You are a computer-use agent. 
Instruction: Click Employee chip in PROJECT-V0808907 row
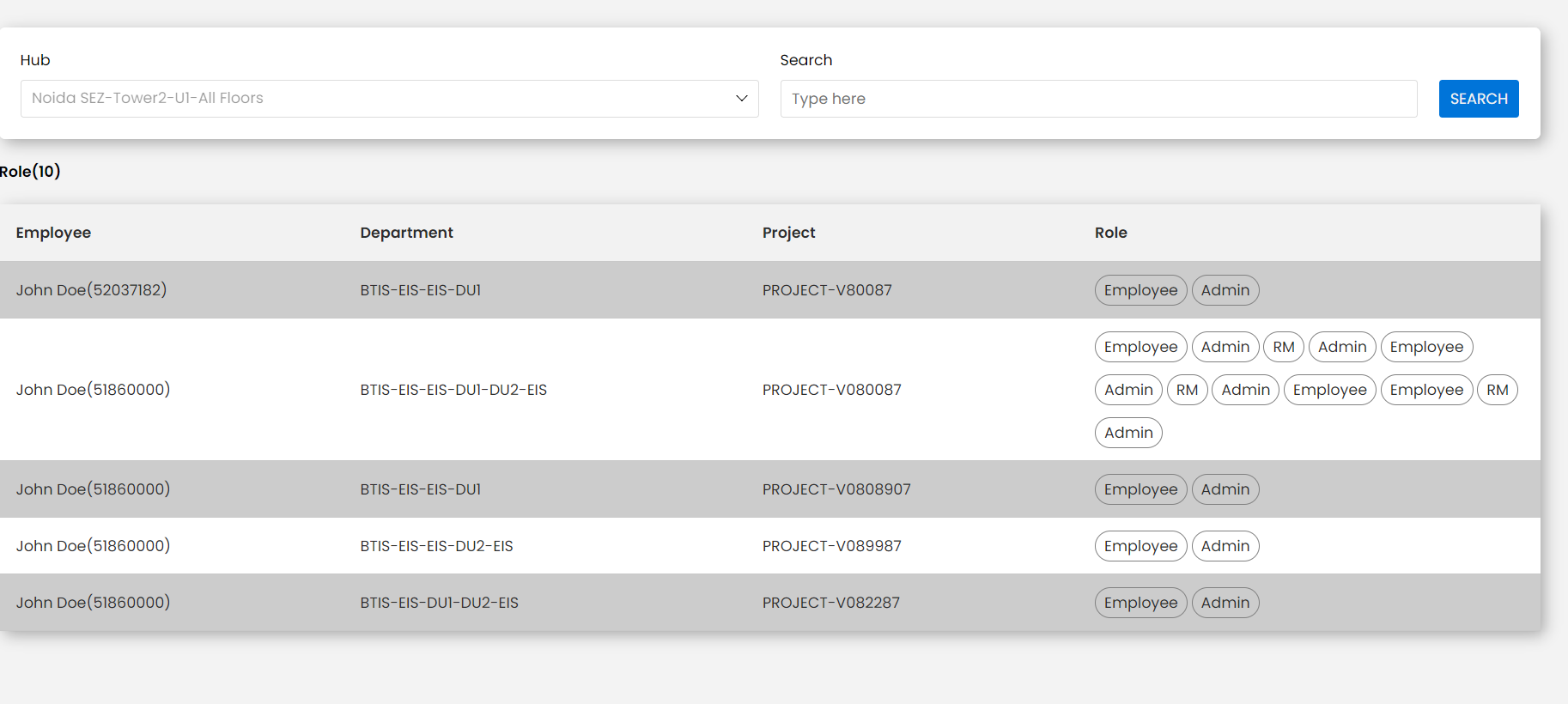[1140, 489]
